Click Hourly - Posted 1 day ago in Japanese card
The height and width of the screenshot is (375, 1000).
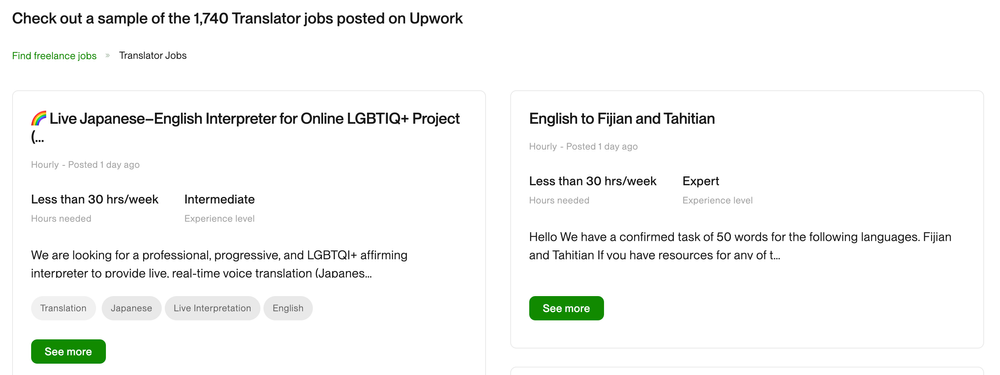[x=85, y=165]
